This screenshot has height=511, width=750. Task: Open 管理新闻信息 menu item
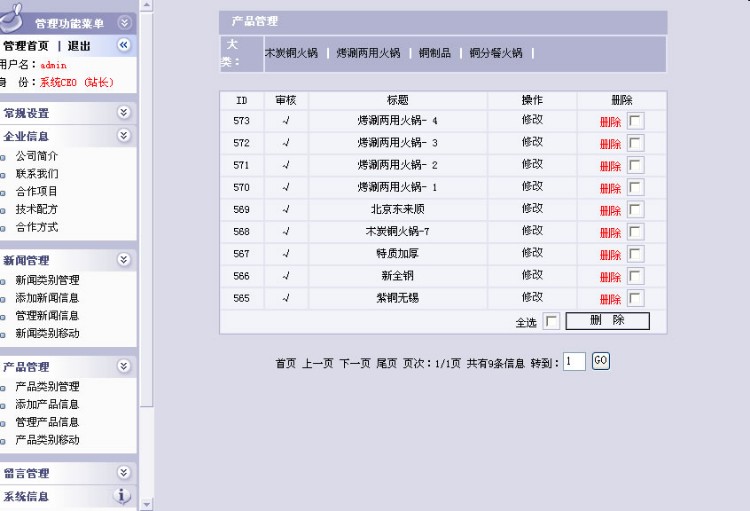point(47,316)
